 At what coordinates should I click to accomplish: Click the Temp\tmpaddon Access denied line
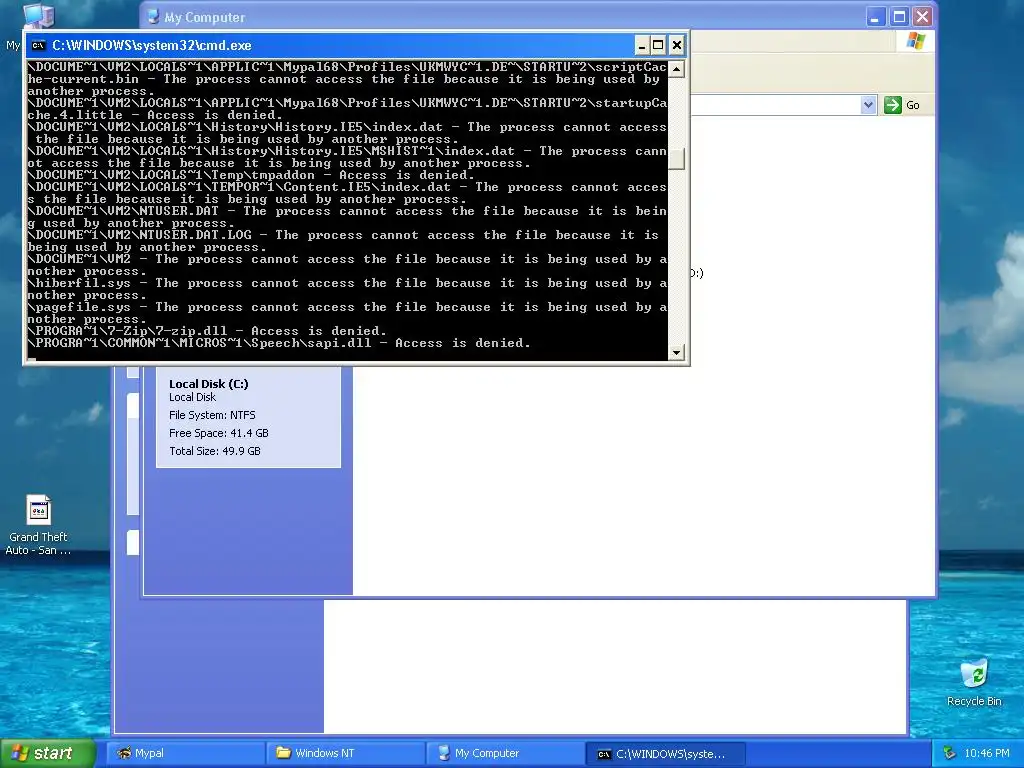coord(251,175)
